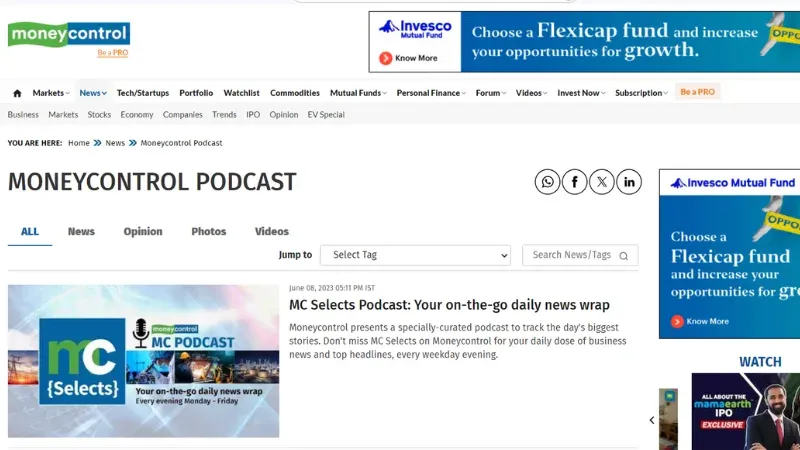The height and width of the screenshot is (450, 800).
Task: Expand the Personal Finance dropdown menu
Action: click(431, 93)
